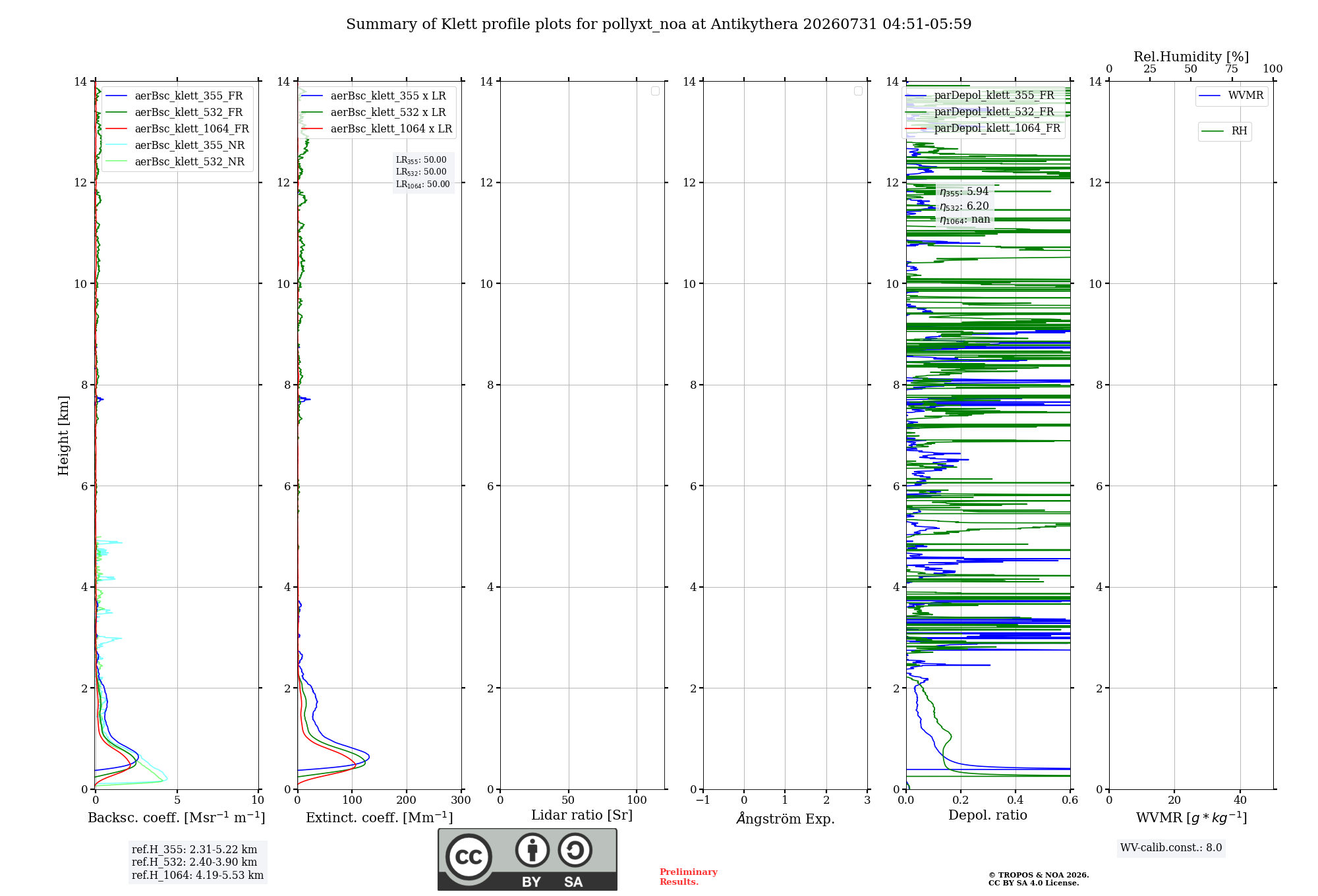
Task: Select the aerBsc_klett_532_NR legend entry
Action: tap(175, 162)
